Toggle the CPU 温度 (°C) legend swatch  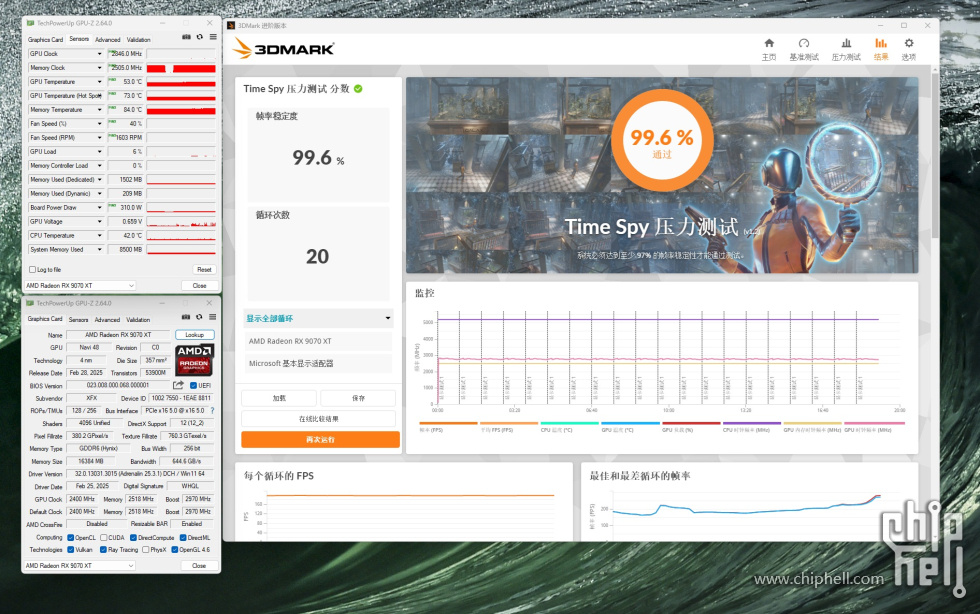coord(569,423)
